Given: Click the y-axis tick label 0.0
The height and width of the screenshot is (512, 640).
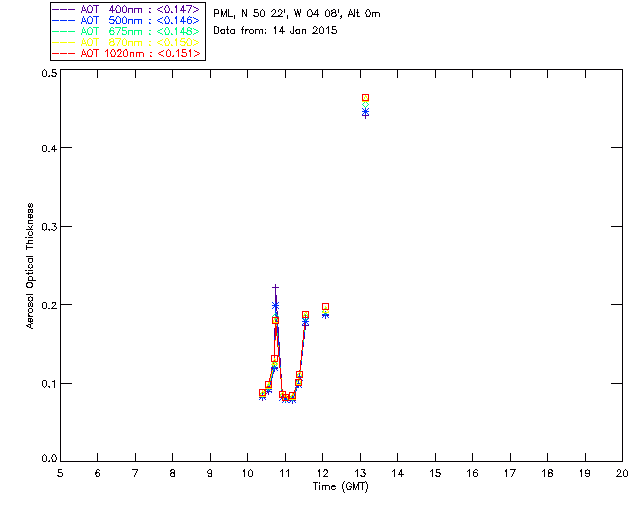Looking at the screenshot, I should [x=49, y=459].
